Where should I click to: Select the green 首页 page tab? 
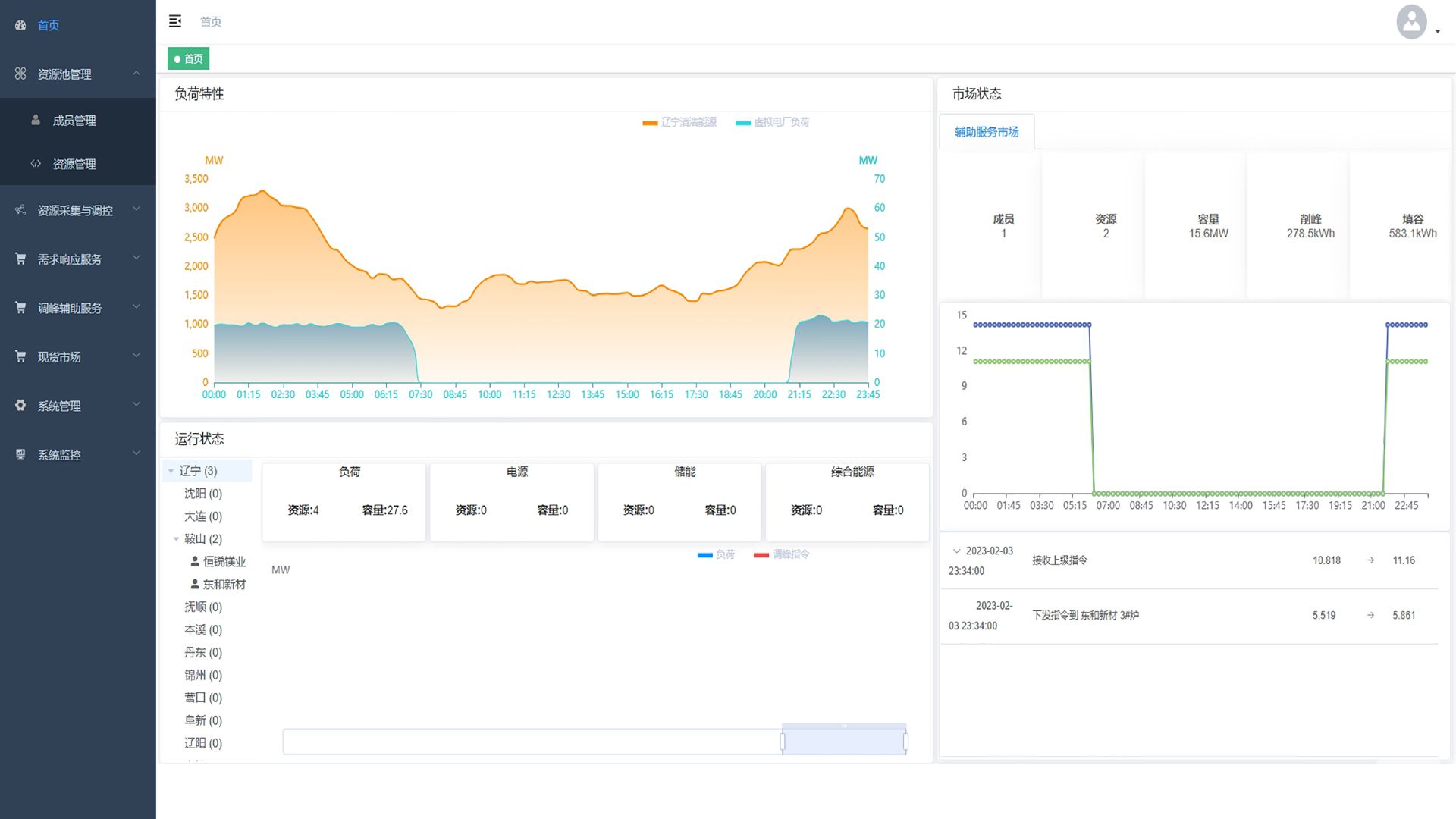click(x=188, y=58)
